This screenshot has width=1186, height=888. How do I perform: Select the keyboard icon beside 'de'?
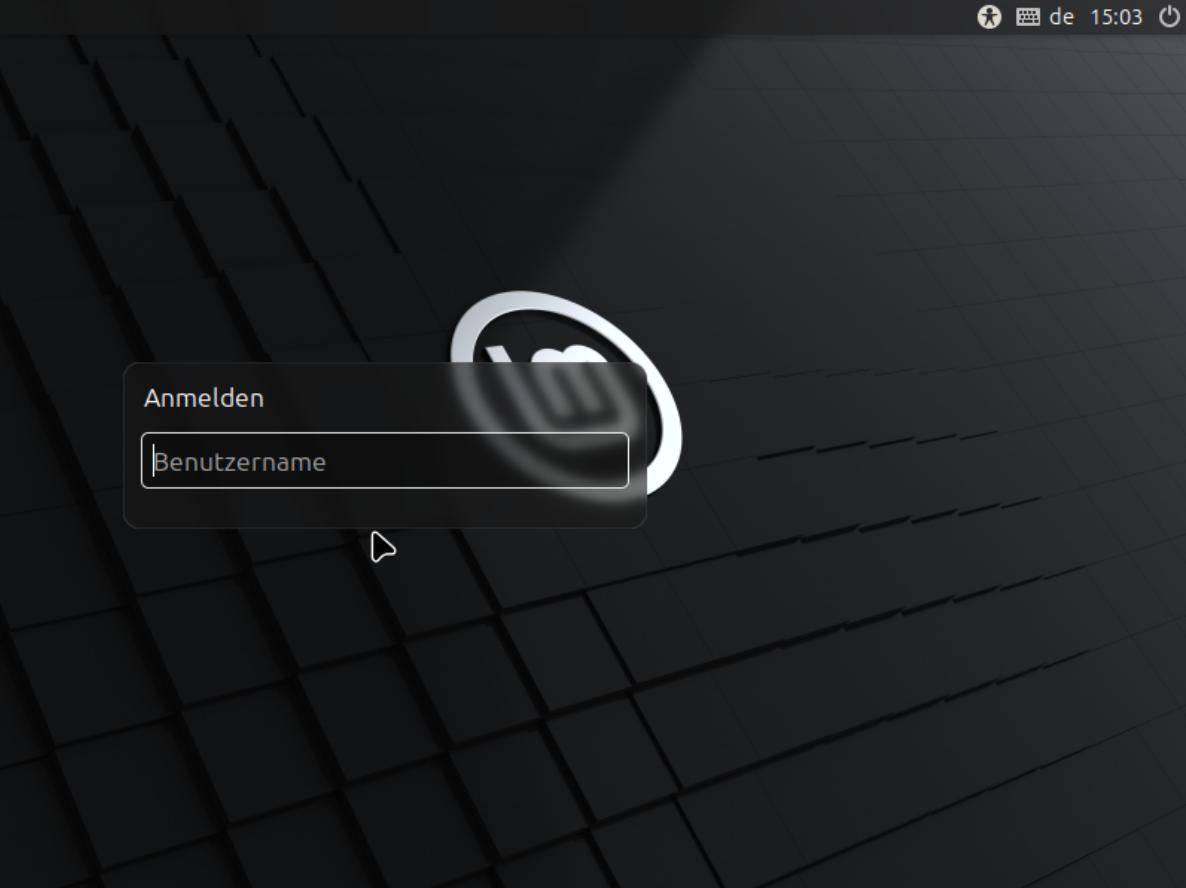coord(1028,17)
